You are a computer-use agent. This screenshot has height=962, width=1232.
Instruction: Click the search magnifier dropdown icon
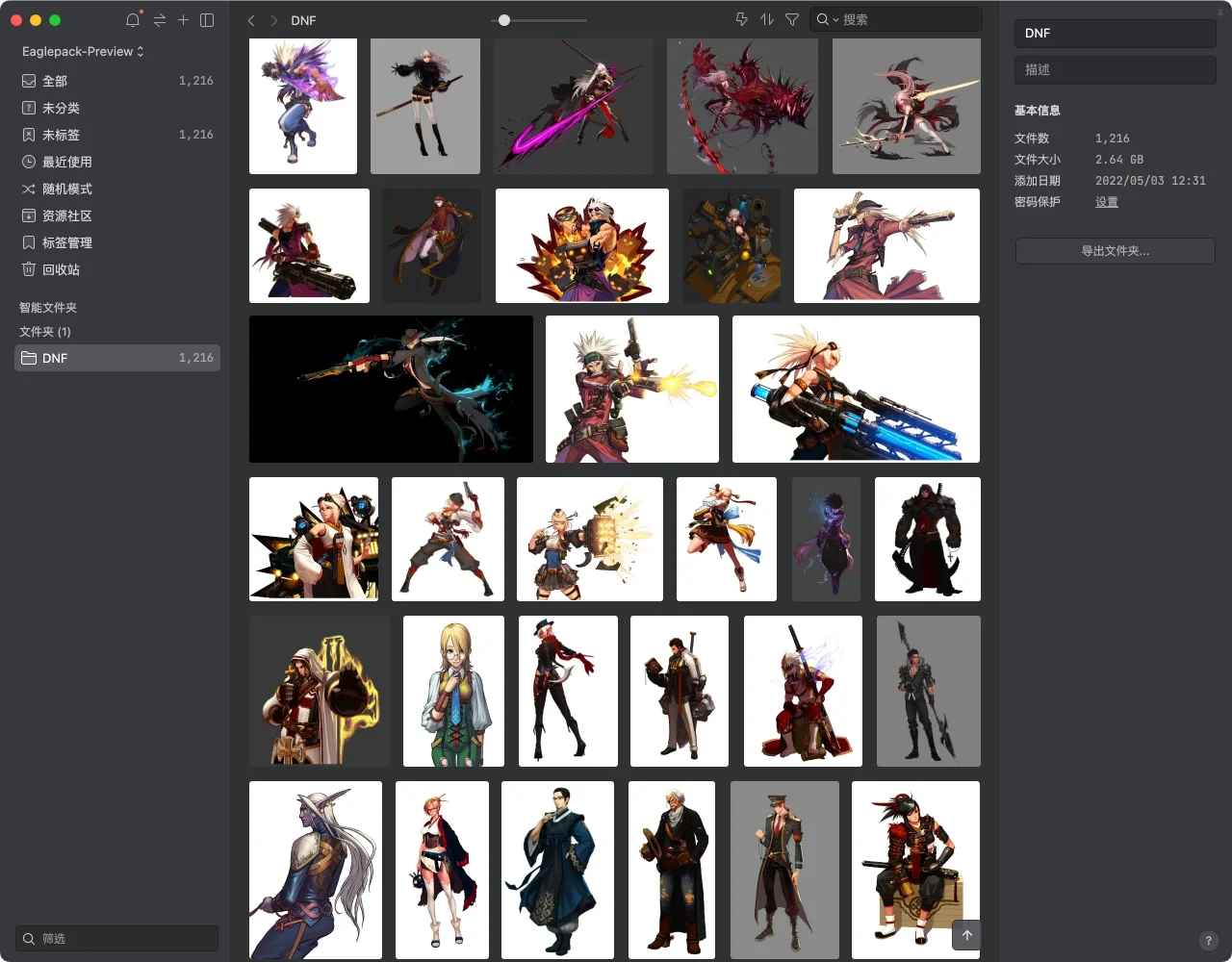[827, 19]
